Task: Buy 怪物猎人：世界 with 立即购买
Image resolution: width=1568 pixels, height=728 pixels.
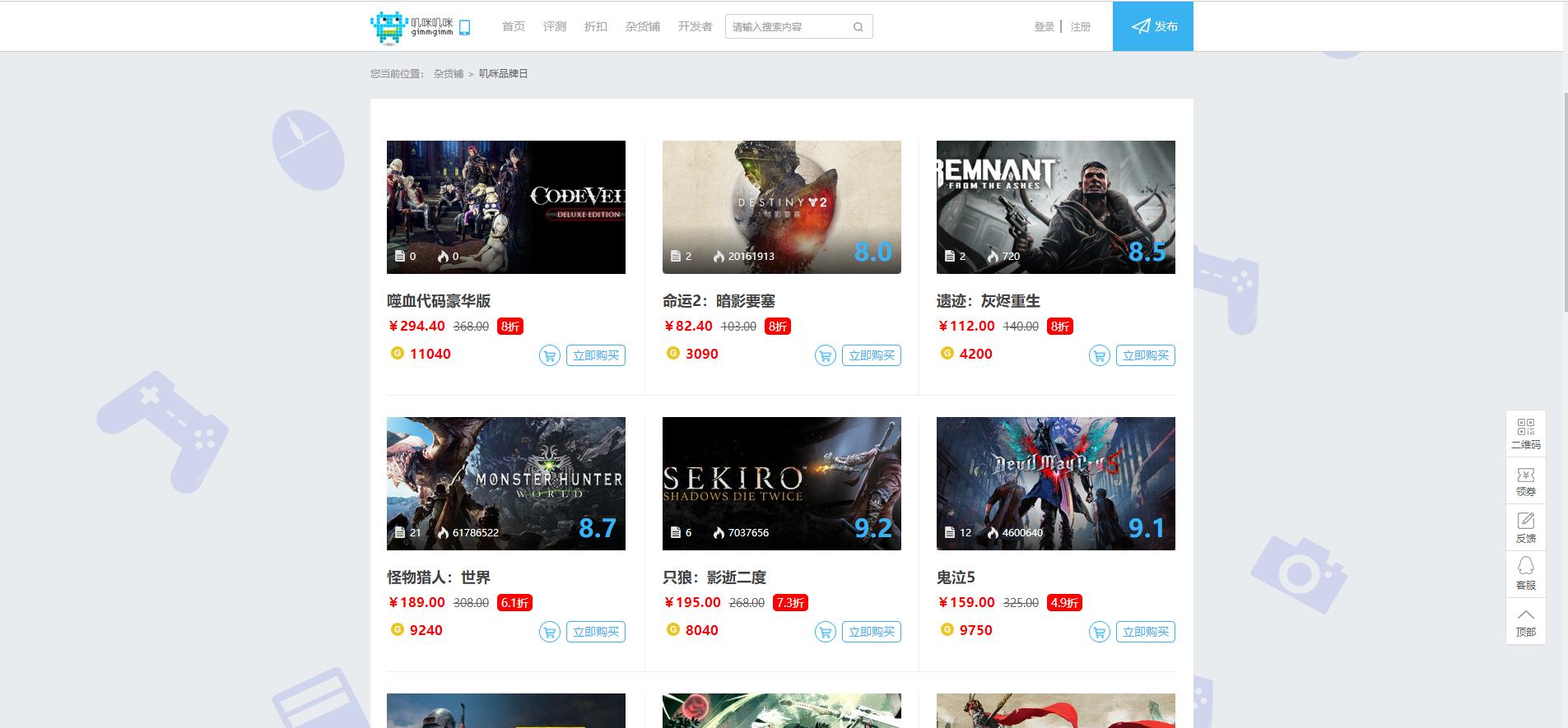Action: click(x=596, y=632)
